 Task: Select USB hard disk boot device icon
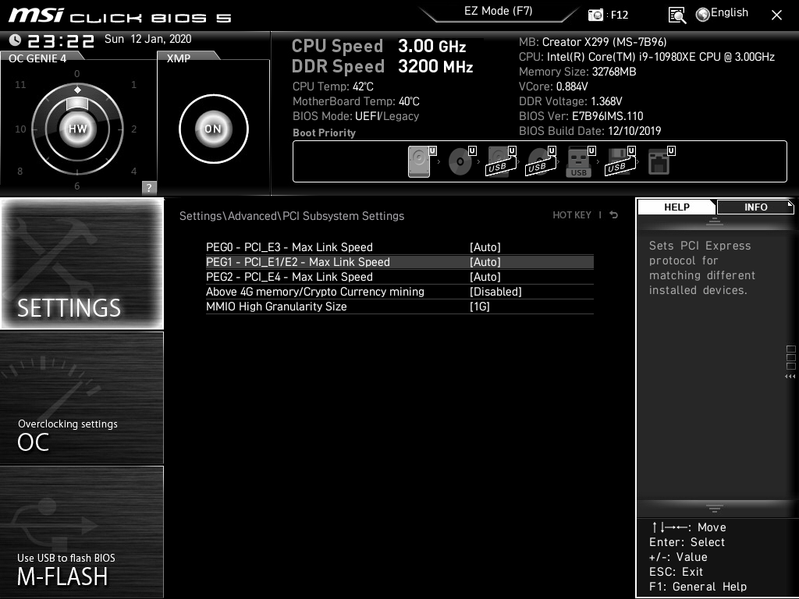point(501,161)
